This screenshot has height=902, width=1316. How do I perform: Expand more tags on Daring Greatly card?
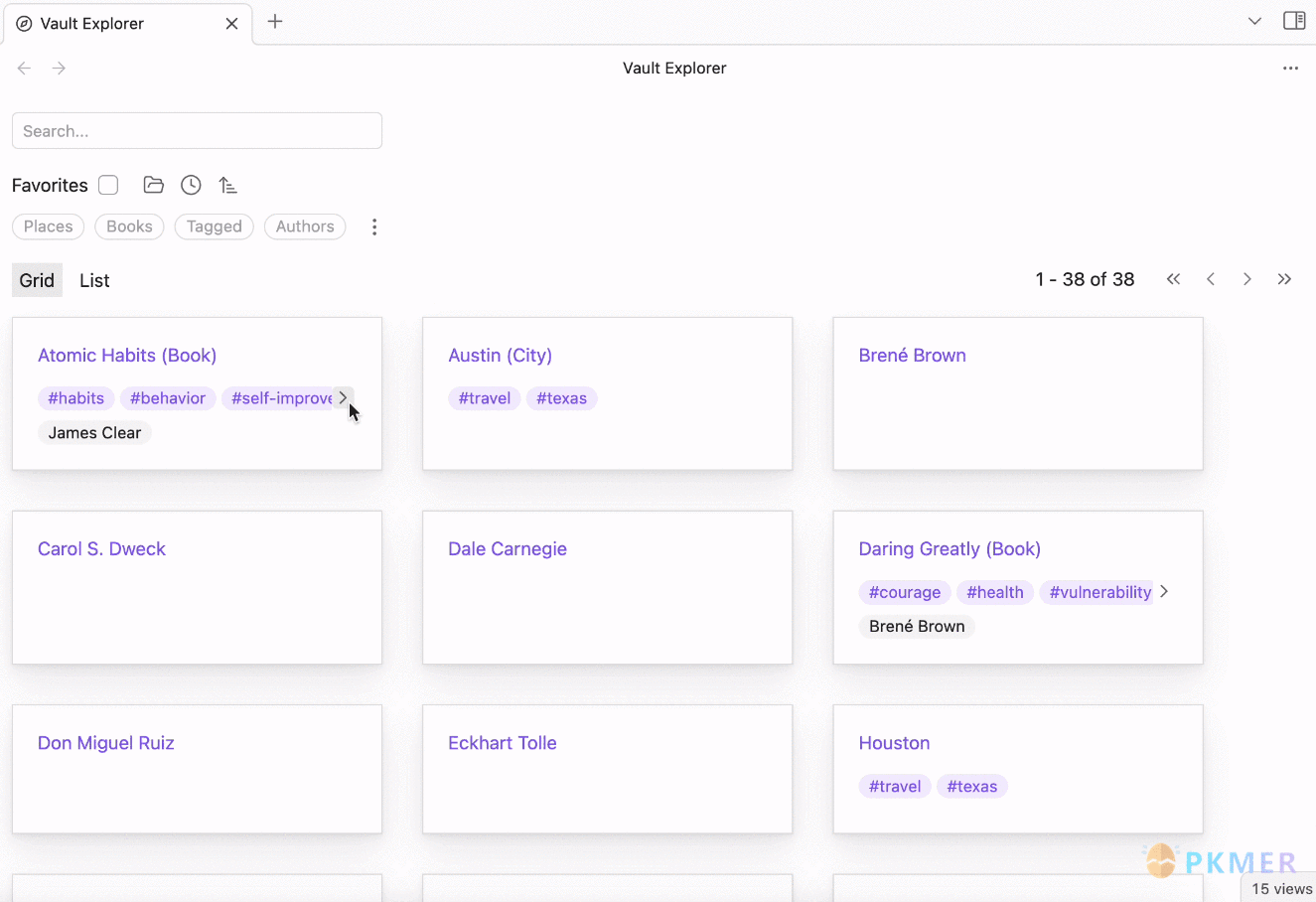1164,591
